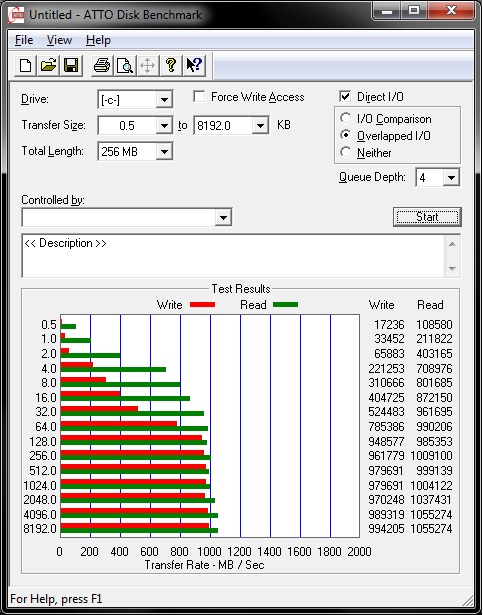The image size is (483, 615).
Task: Expand the Controlled by dropdown
Action: (x=223, y=217)
